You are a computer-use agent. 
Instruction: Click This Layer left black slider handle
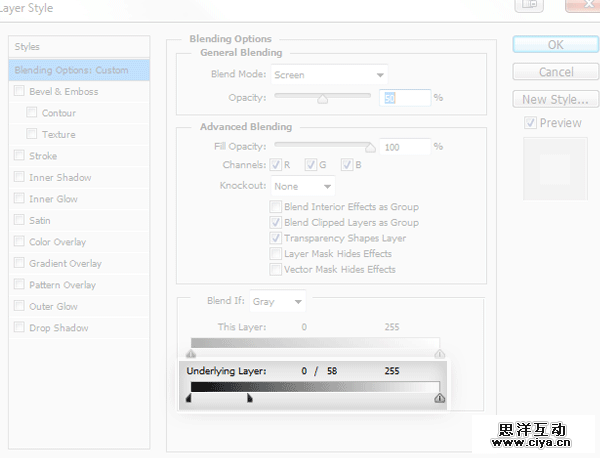191,353
